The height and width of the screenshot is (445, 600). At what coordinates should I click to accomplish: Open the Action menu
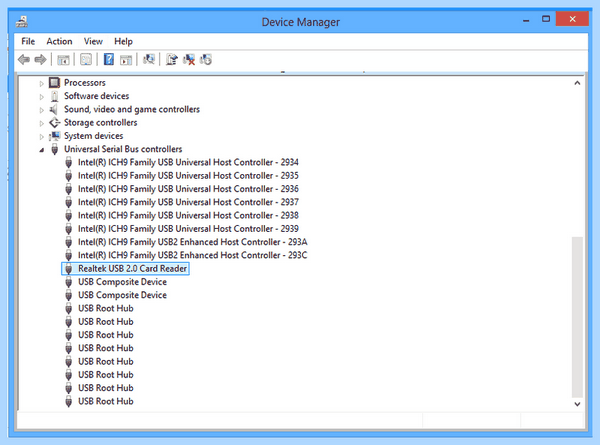[x=59, y=41]
